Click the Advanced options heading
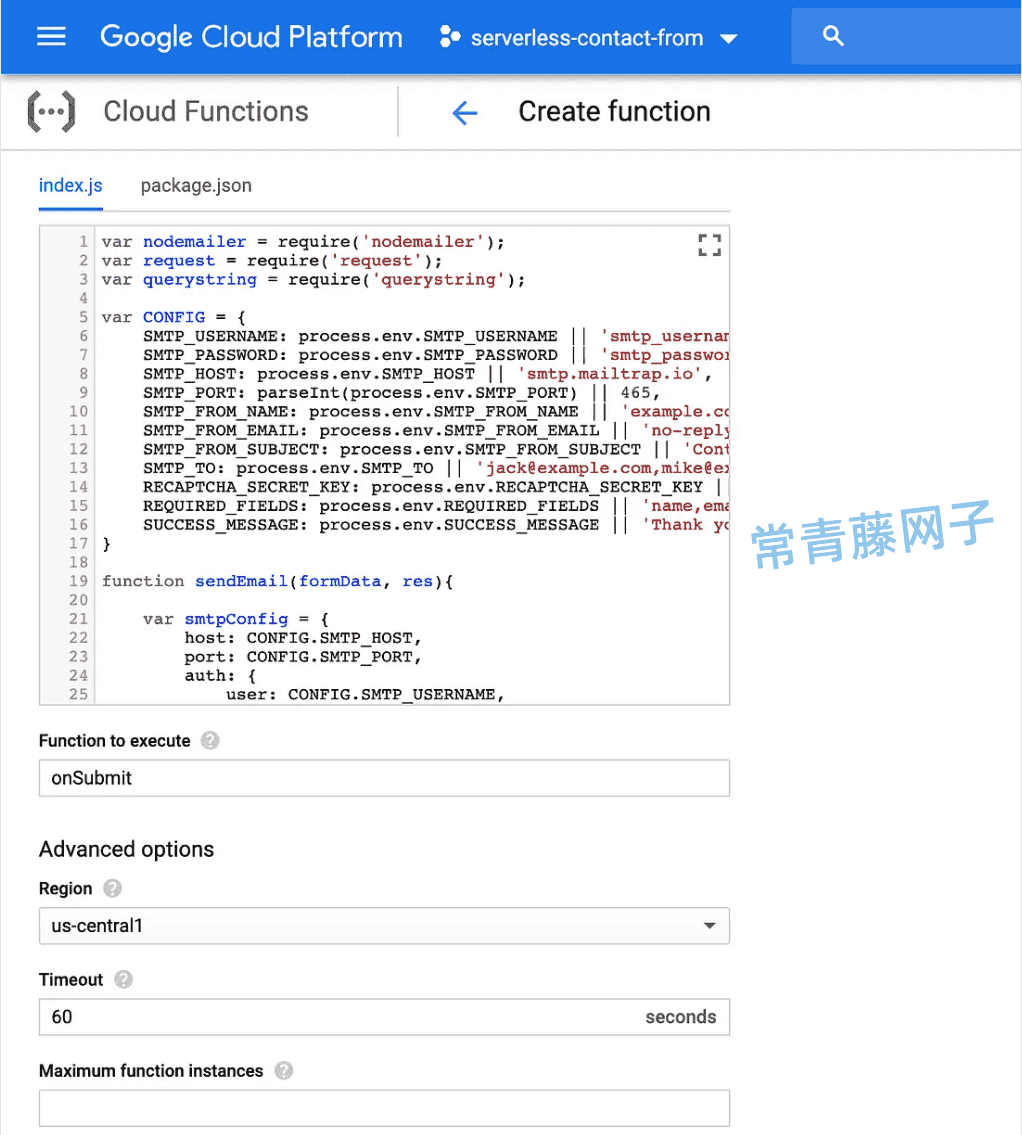Viewport: 1022px width, 1135px height. point(127,849)
